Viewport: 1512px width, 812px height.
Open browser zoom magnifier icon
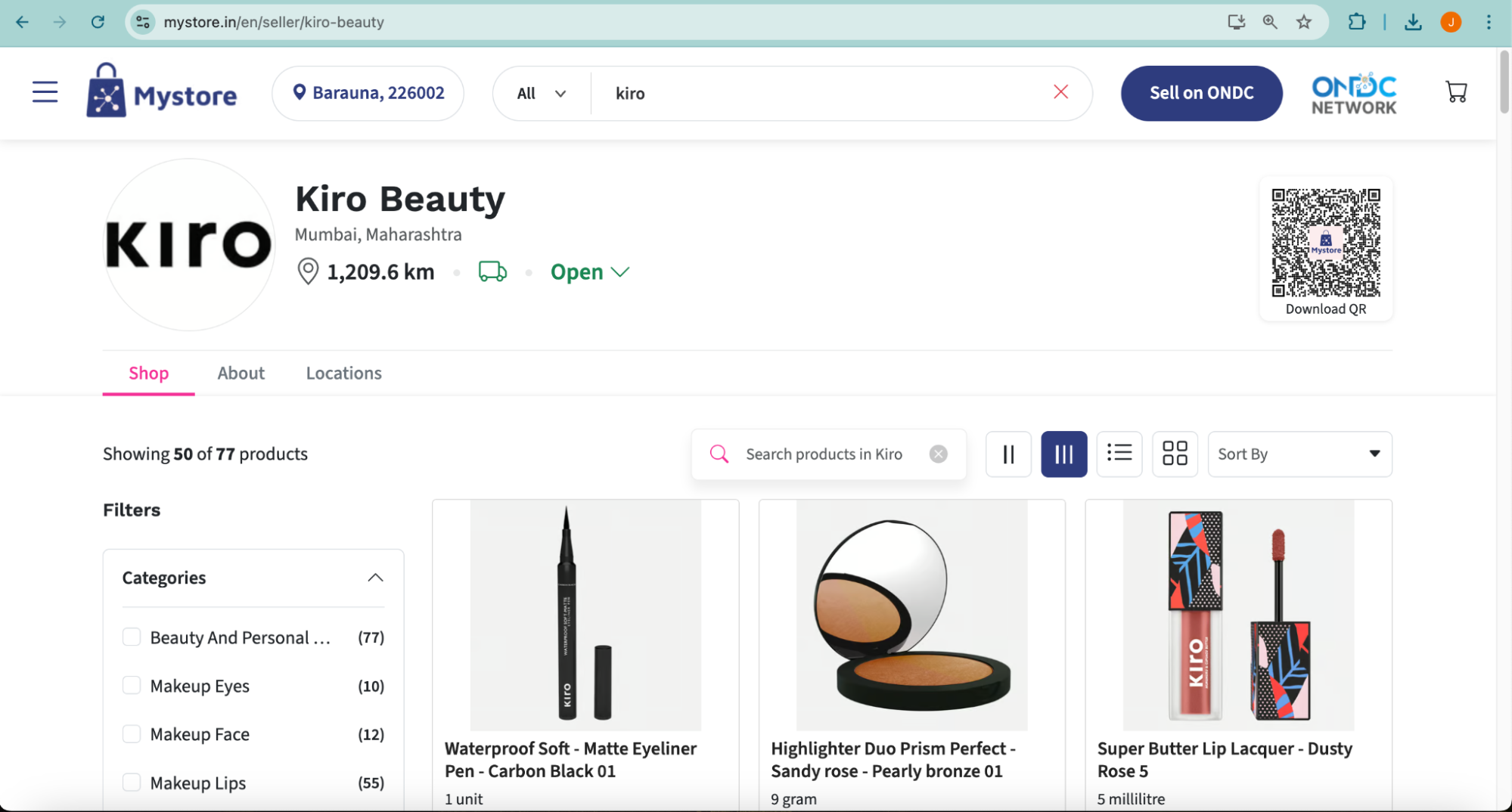click(1270, 22)
